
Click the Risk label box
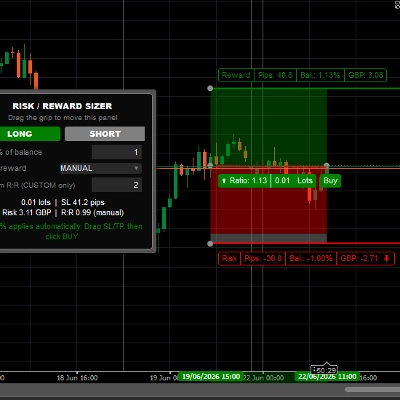(229, 258)
